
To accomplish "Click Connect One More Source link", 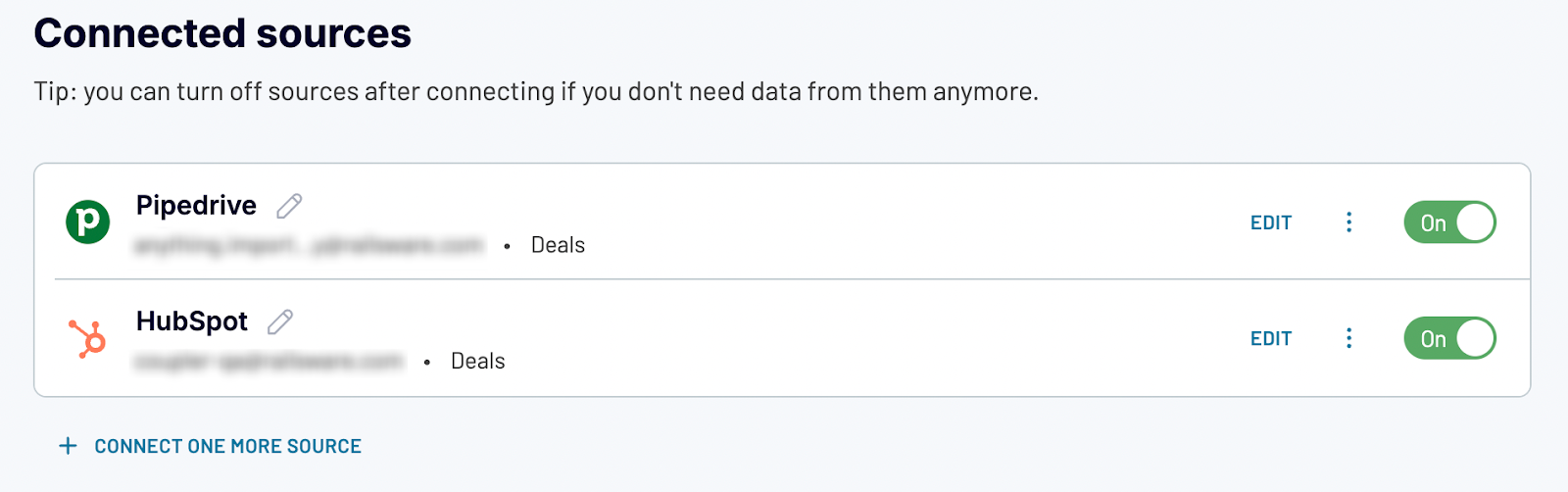I will coord(227,446).
